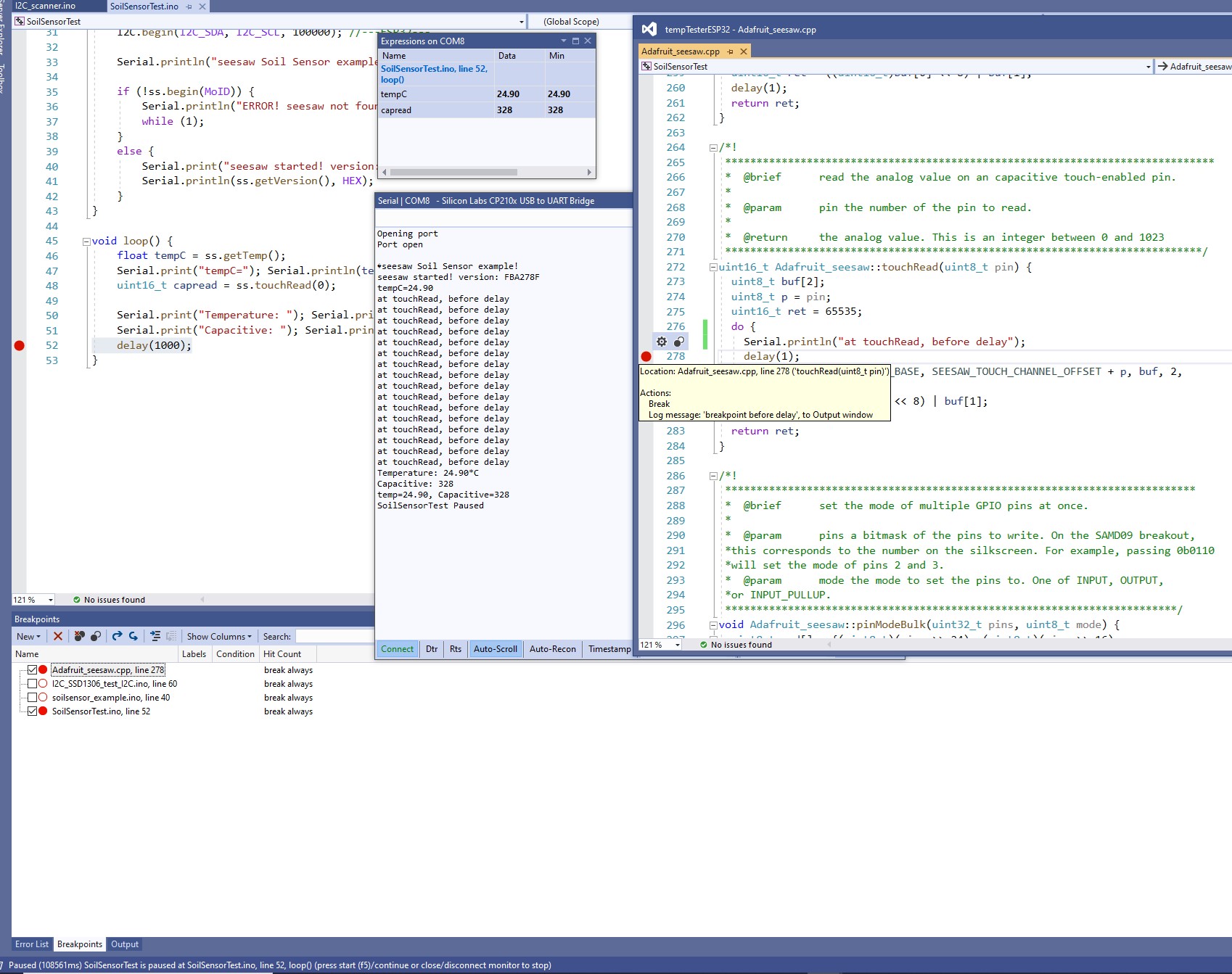The height and width of the screenshot is (974, 1232).
Task: Click Delete All Breakpoints icon
Action: click(79, 636)
